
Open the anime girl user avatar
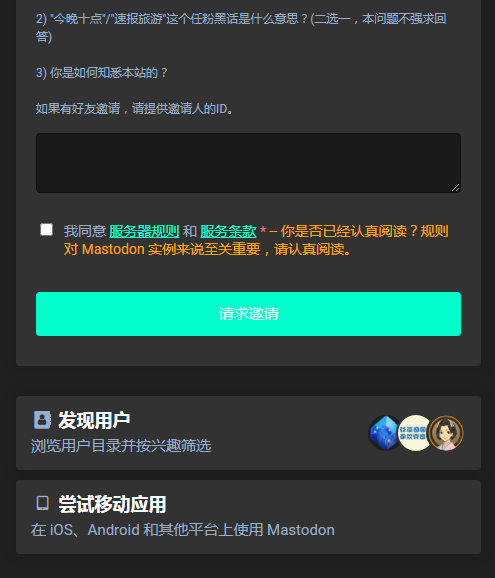tap(446, 433)
